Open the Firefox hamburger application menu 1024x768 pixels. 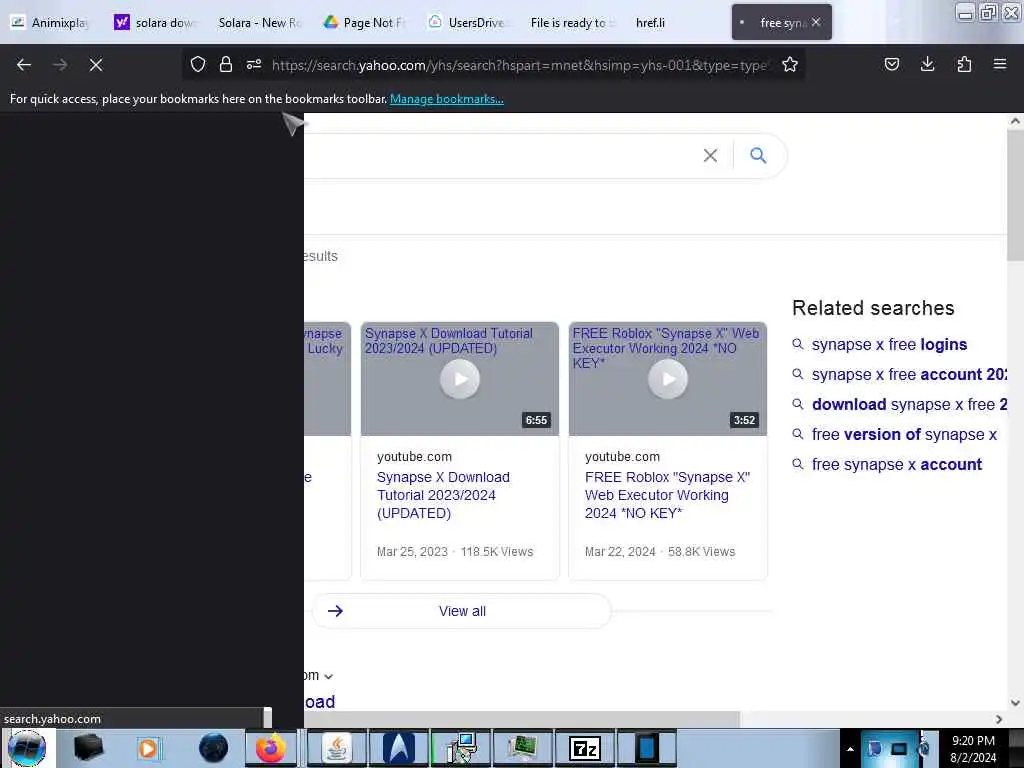pos(1000,64)
